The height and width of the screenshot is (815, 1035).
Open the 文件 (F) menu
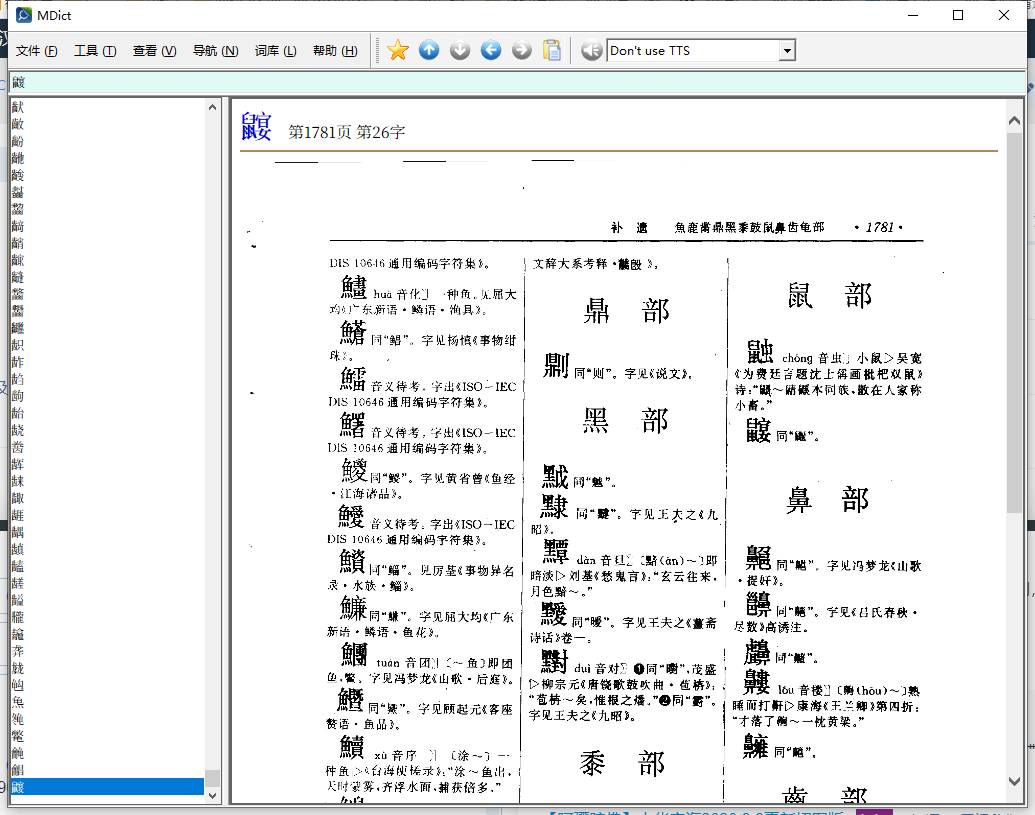pos(36,51)
